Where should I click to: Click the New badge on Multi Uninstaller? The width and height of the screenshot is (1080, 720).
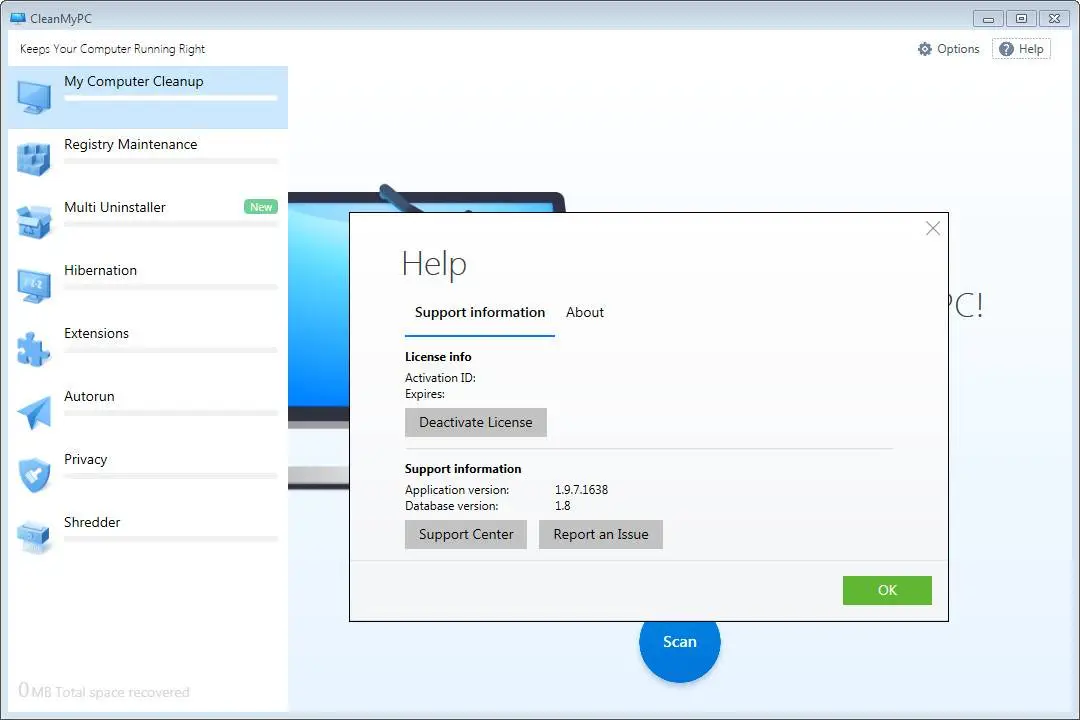(x=261, y=207)
